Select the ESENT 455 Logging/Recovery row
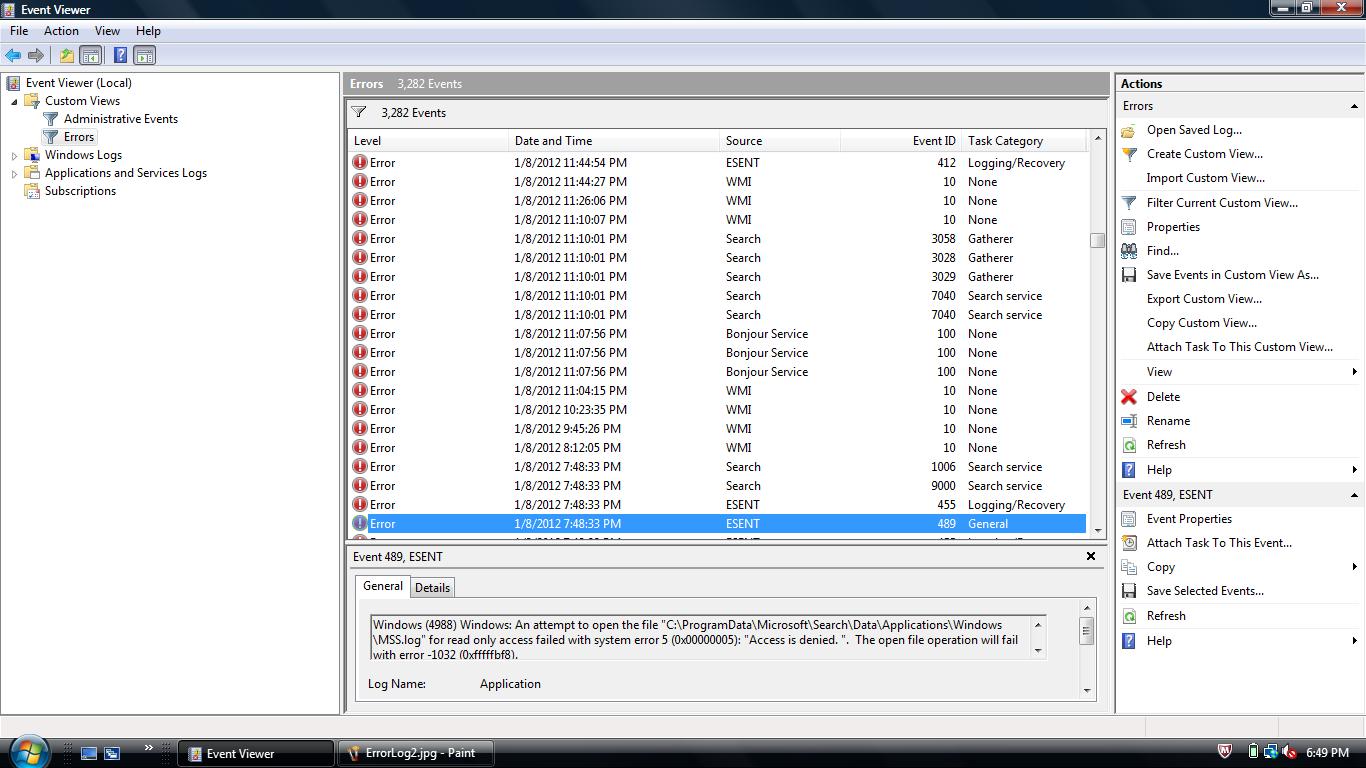 (x=717, y=505)
